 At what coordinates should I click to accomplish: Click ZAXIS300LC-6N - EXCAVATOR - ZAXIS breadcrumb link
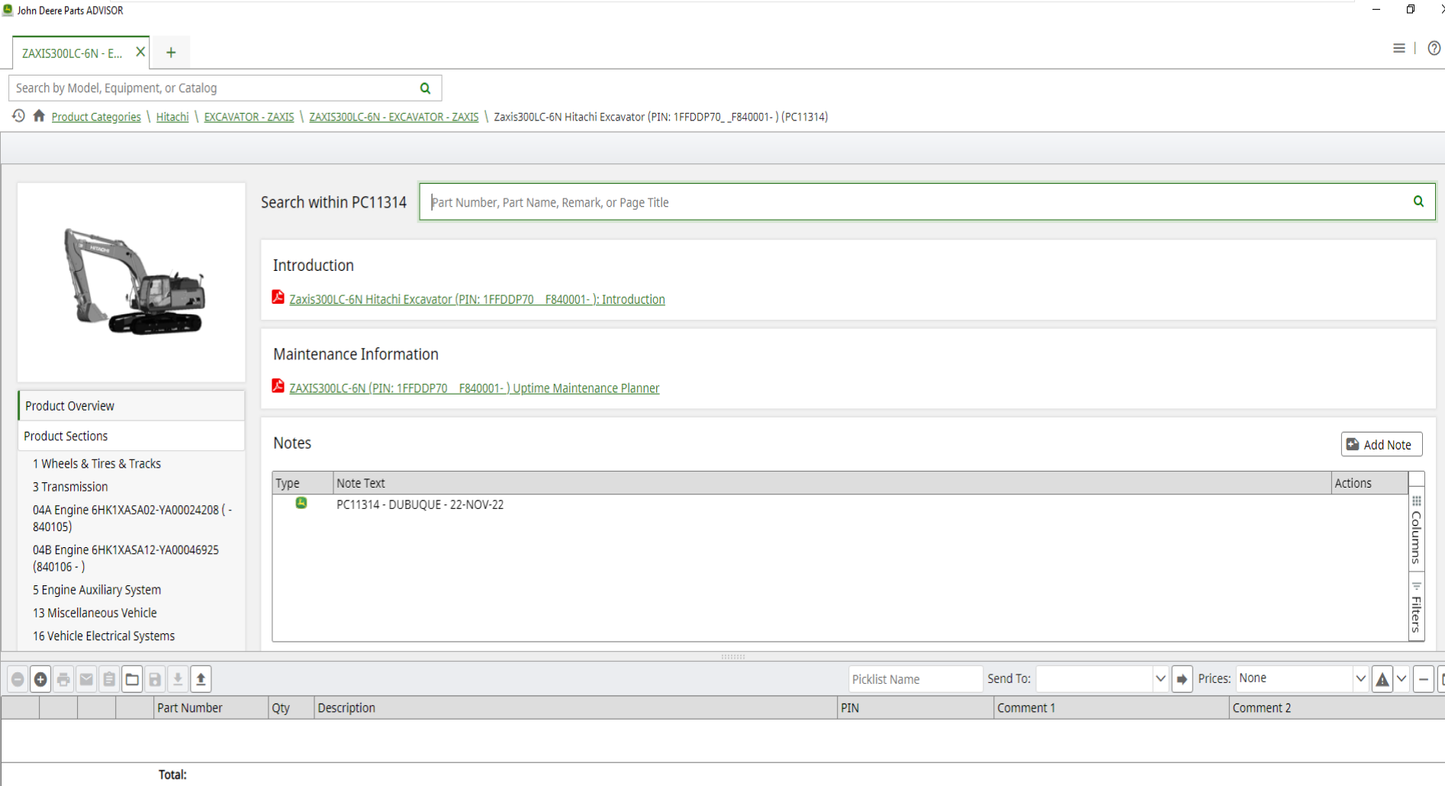394,117
